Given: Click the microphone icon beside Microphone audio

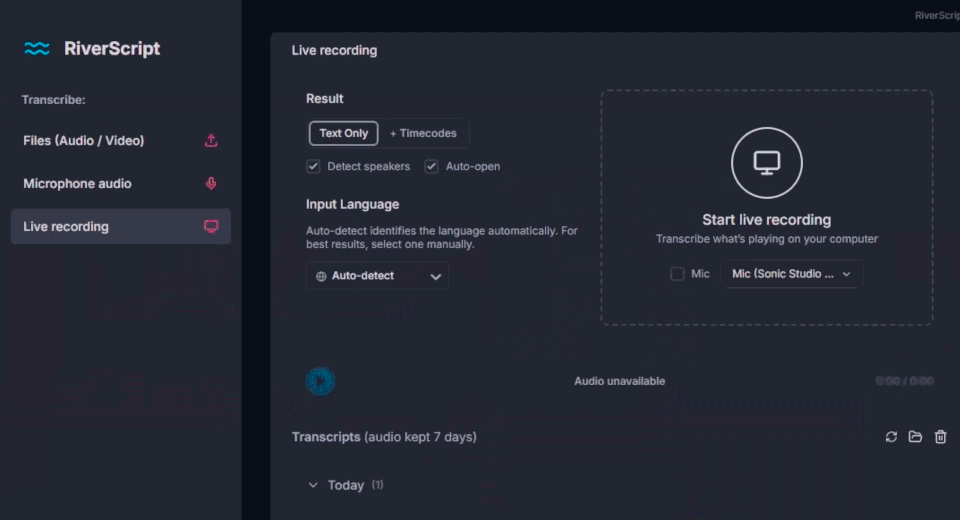Looking at the screenshot, I should (x=211, y=183).
